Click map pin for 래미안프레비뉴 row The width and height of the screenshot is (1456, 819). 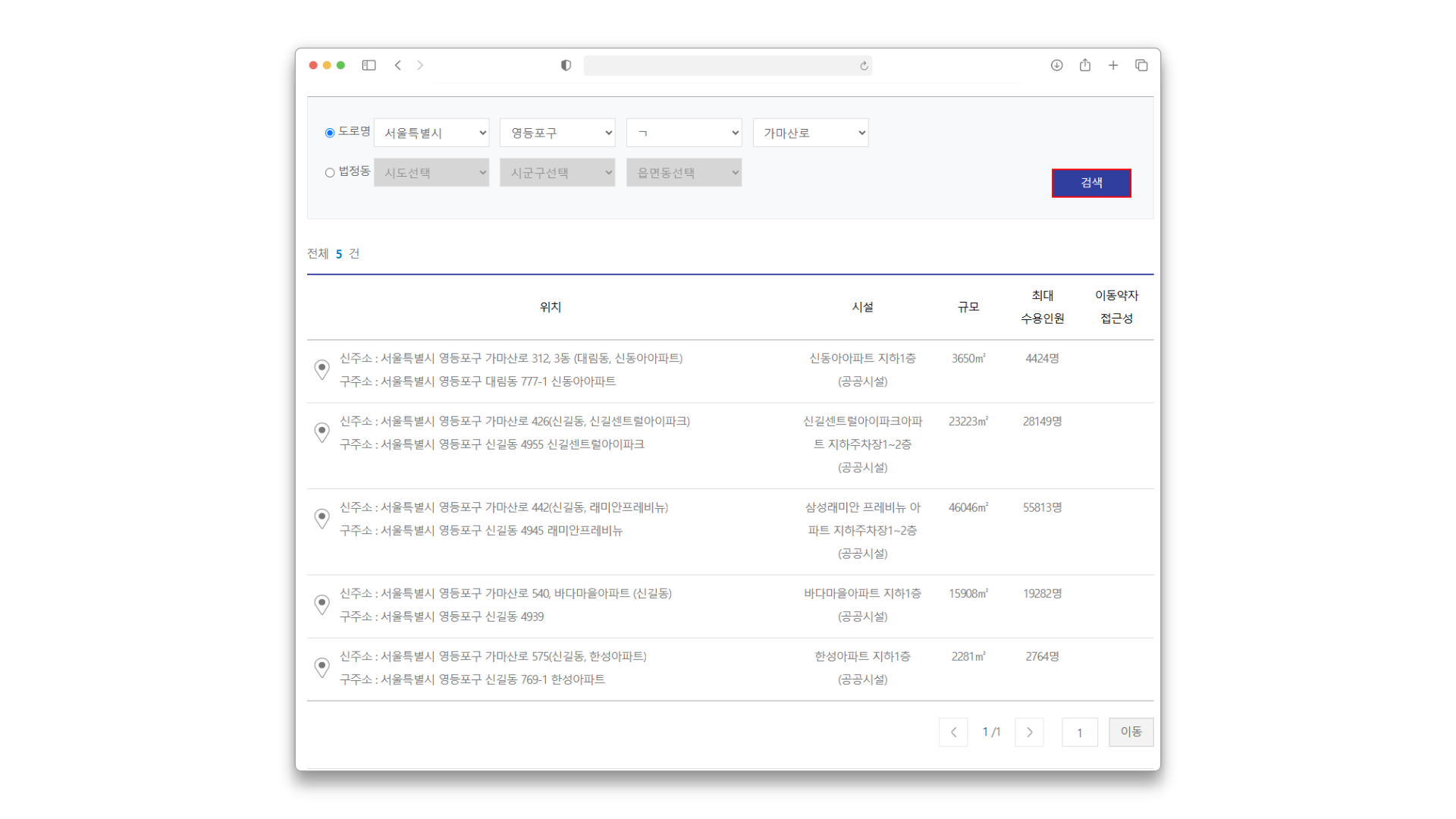(x=322, y=519)
